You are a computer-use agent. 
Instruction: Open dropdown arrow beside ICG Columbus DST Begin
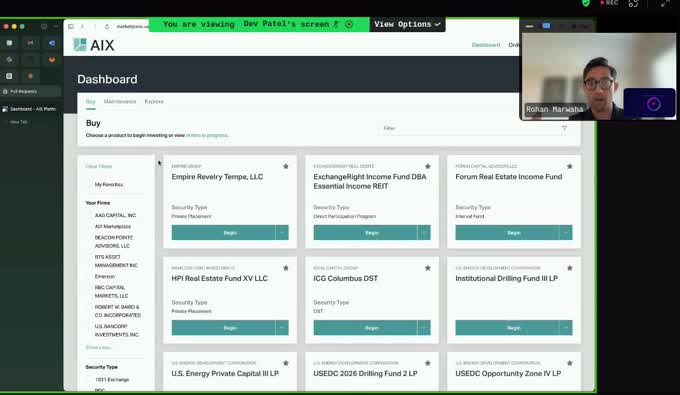pyautogui.click(x=424, y=328)
